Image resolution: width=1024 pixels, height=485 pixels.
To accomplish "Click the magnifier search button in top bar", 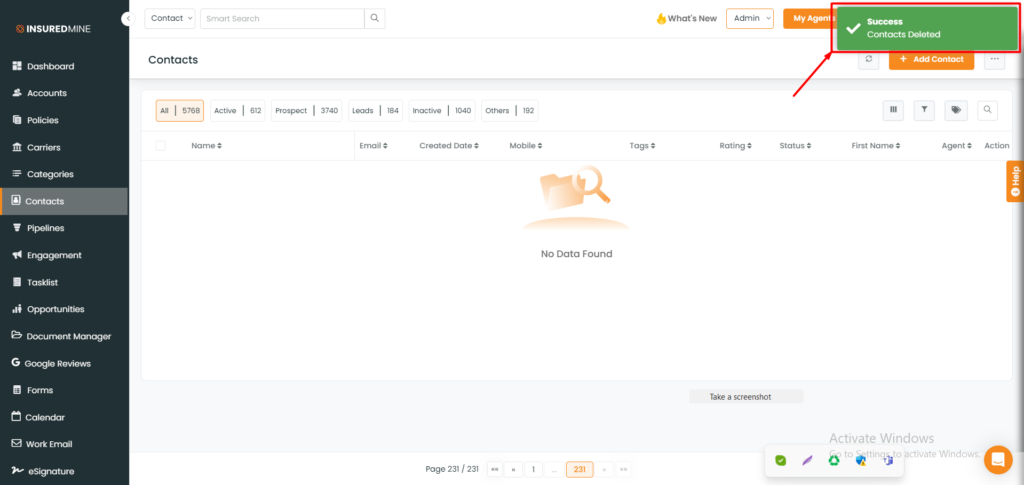I will tap(375, 18).
